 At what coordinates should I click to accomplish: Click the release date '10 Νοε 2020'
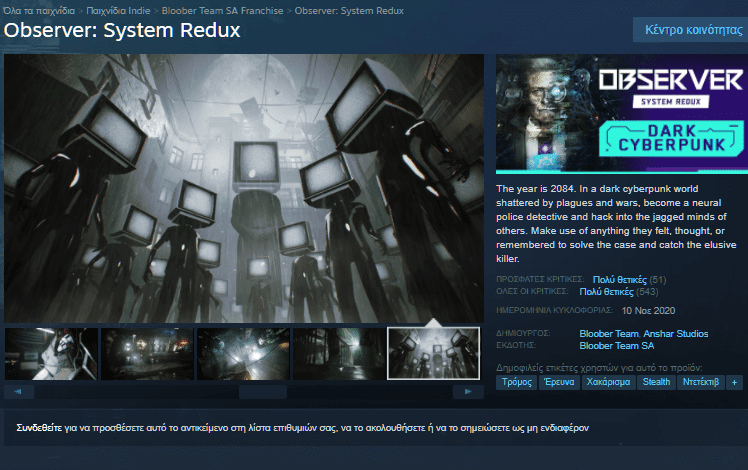648,311
